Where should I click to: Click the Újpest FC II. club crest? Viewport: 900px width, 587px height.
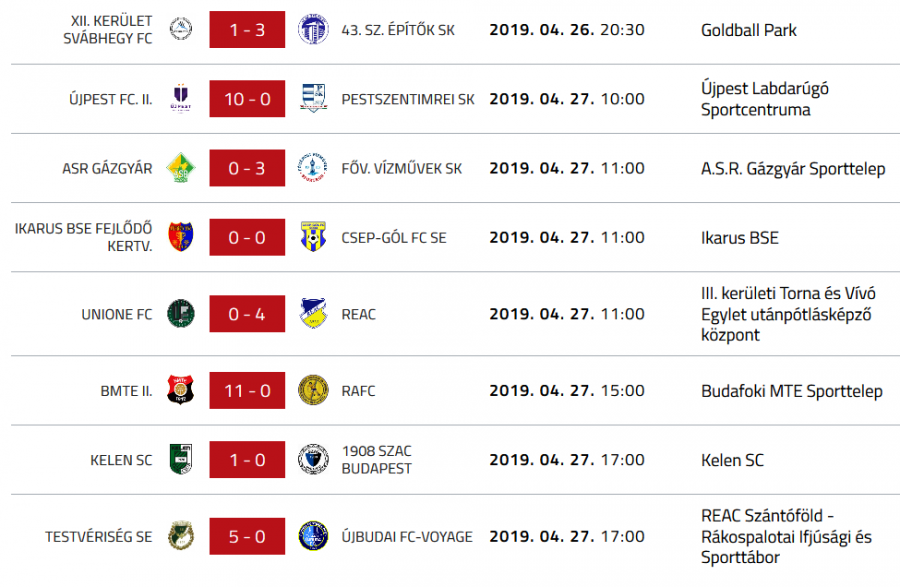tap(181, 99)
